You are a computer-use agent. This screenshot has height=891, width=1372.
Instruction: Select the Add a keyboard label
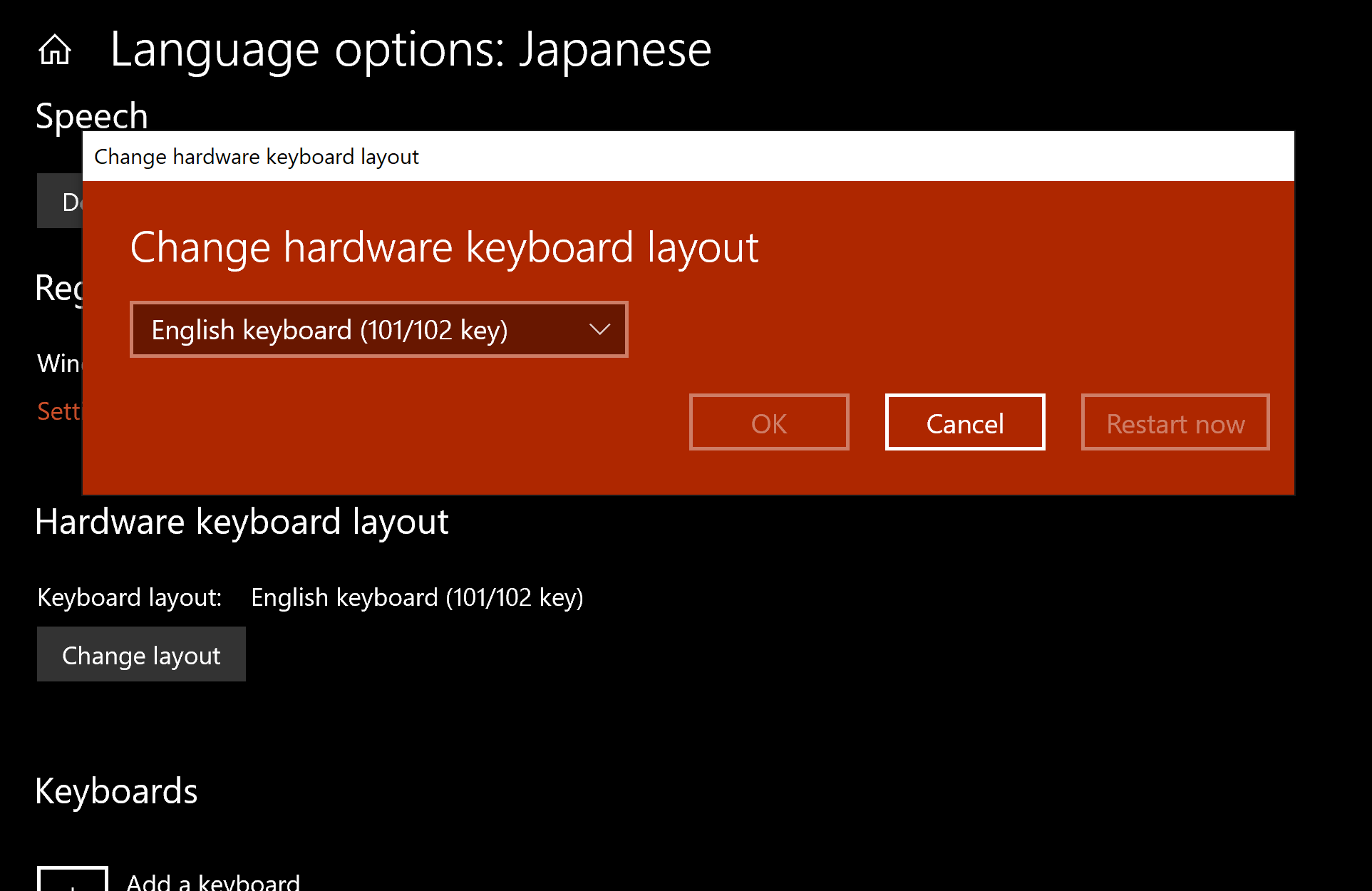pos(213,882)
